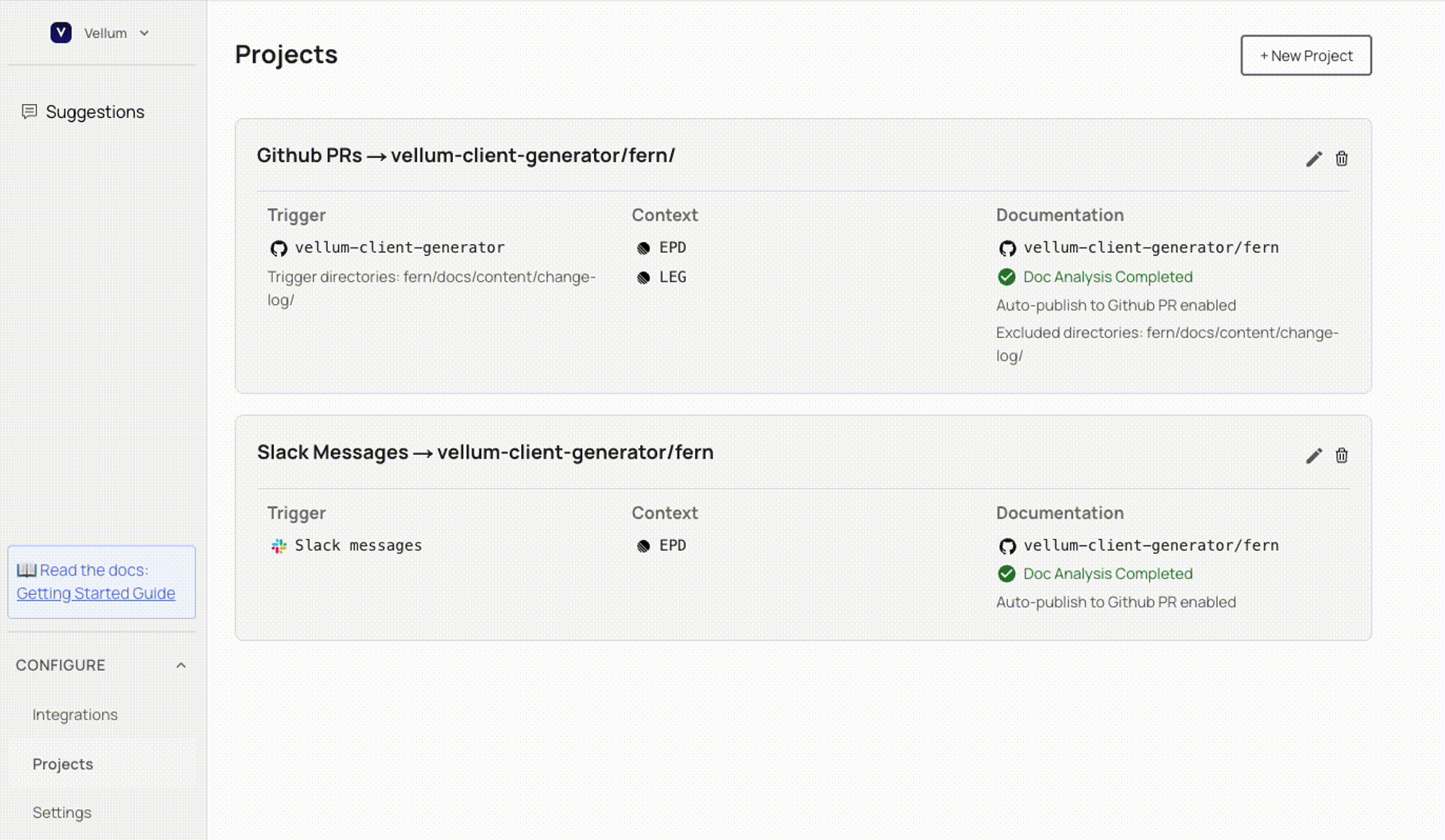Collapse the CONFIGURE section chevron
This screenshot has width=1445, height=840.
pyautogui.click(x=181, y=665)
